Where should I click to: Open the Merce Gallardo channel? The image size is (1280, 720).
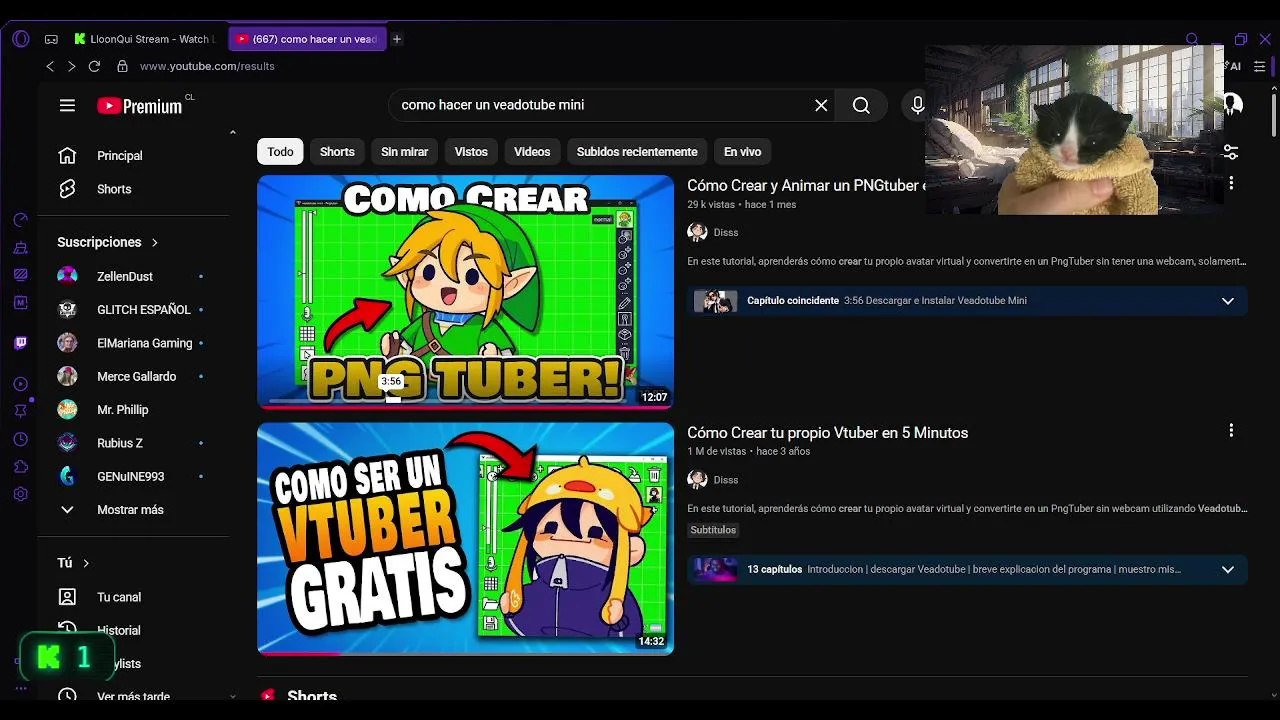(x=134, y=376)
